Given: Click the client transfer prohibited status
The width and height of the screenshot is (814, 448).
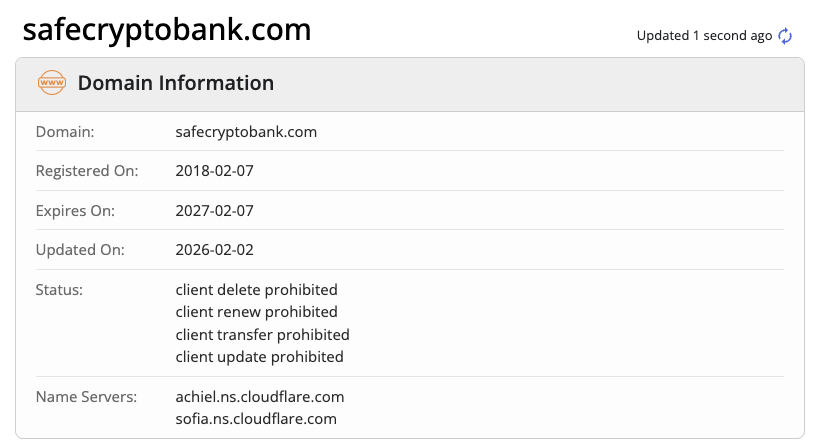Looking at the screenshot, I should (x=262, y=334).
